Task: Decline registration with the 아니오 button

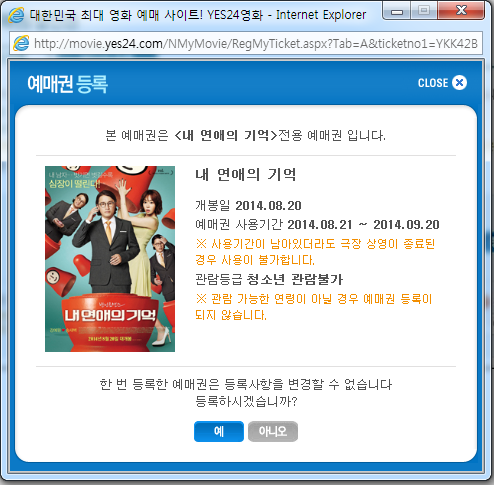Action: pyautogui.click(x=273, y=431)
